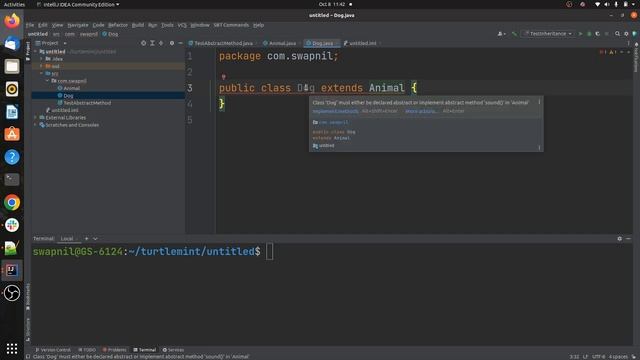
Task: Hide the Terminal panel
Action: (628, 238)
